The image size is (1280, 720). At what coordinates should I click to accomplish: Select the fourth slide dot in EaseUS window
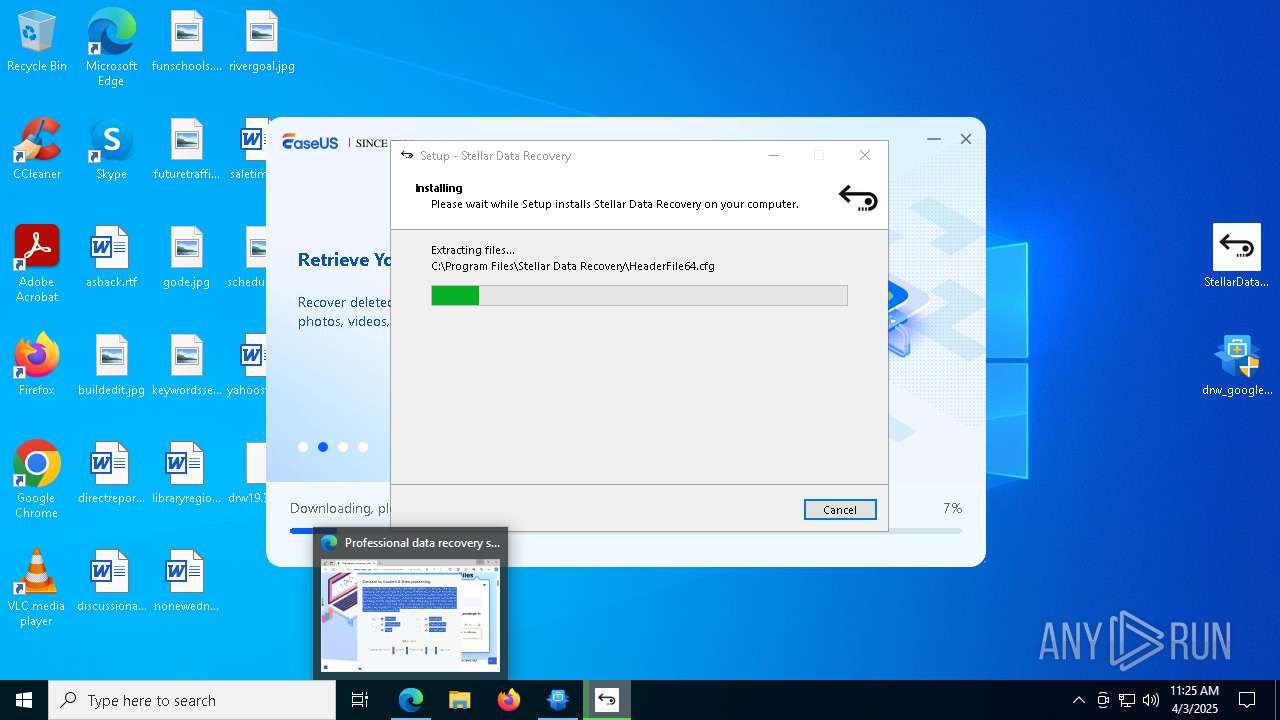(363, 447)
